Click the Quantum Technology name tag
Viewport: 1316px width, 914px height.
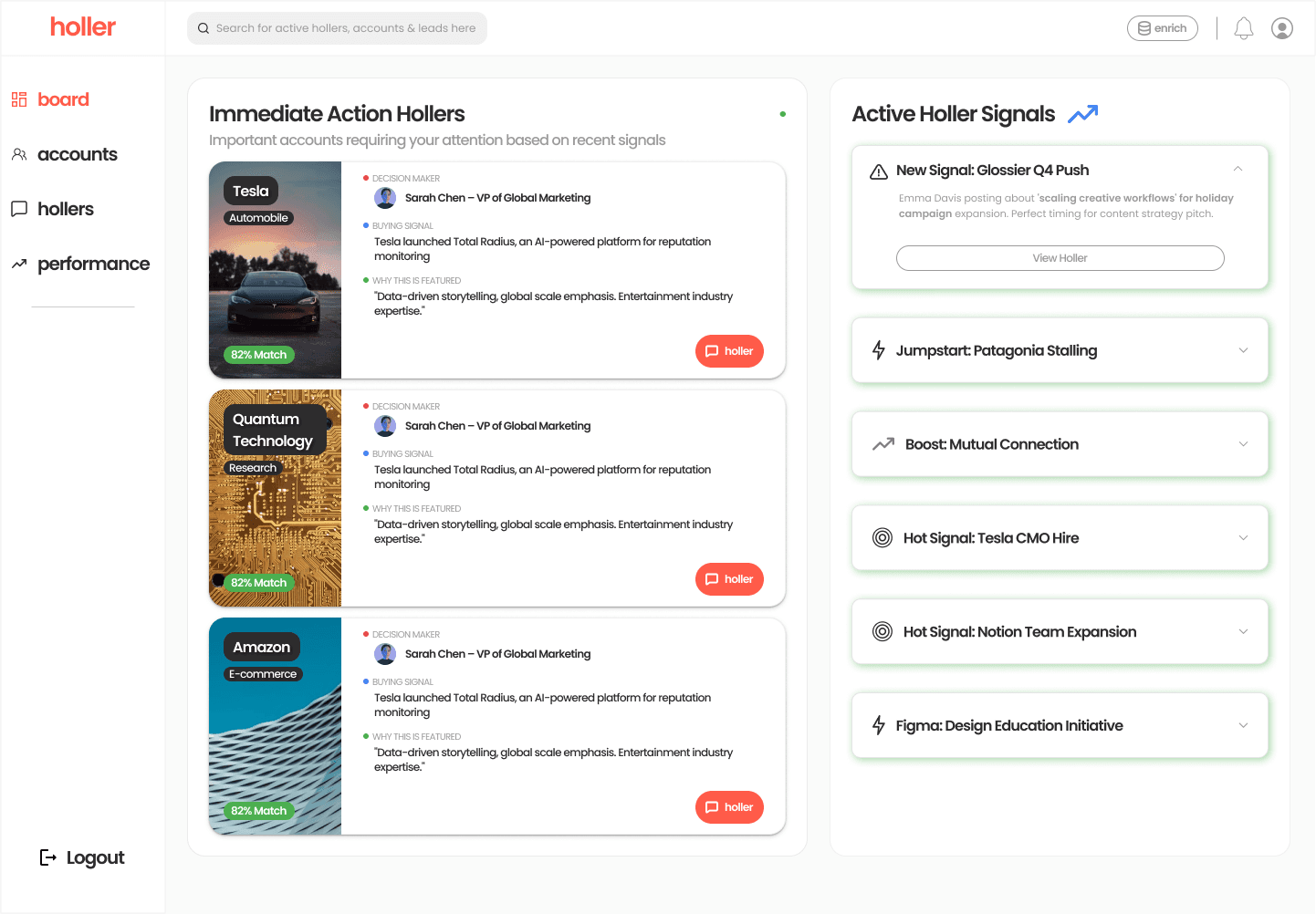coord(273,430)
